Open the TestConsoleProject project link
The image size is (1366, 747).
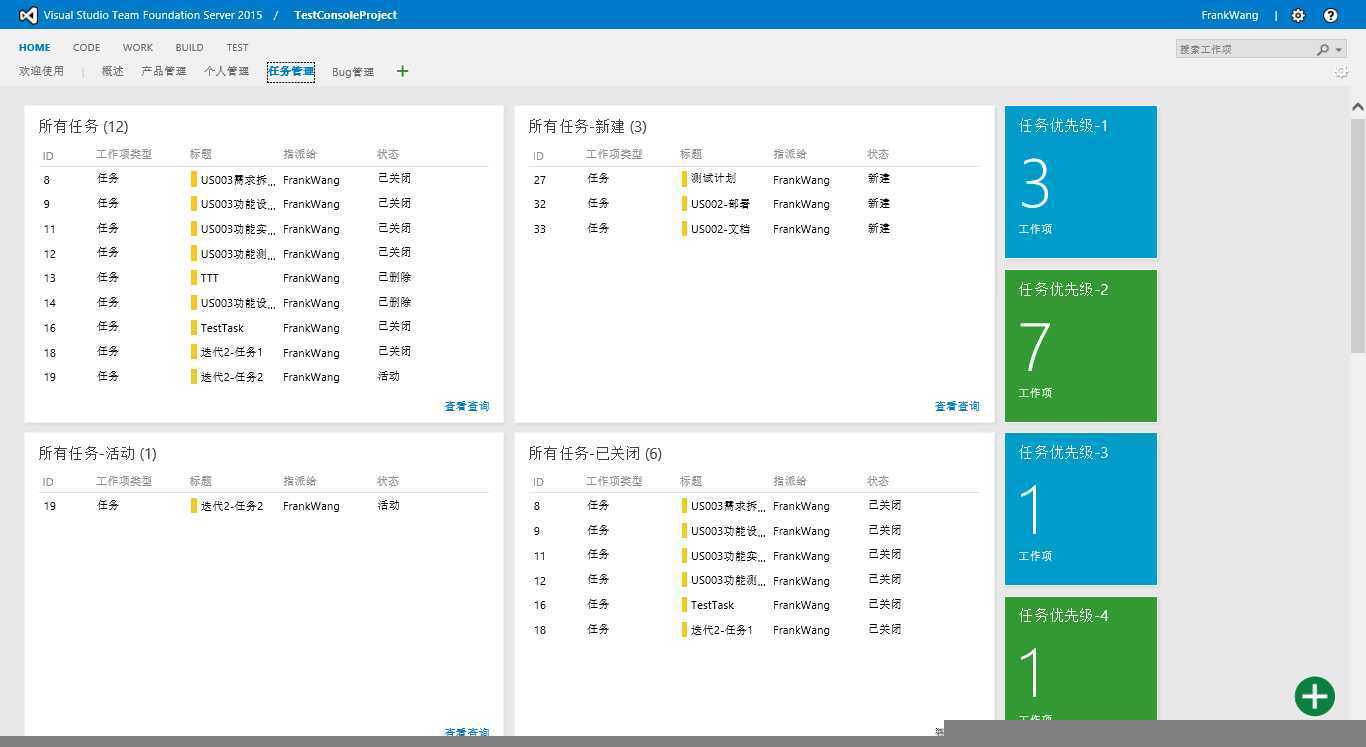click(346, 15)
